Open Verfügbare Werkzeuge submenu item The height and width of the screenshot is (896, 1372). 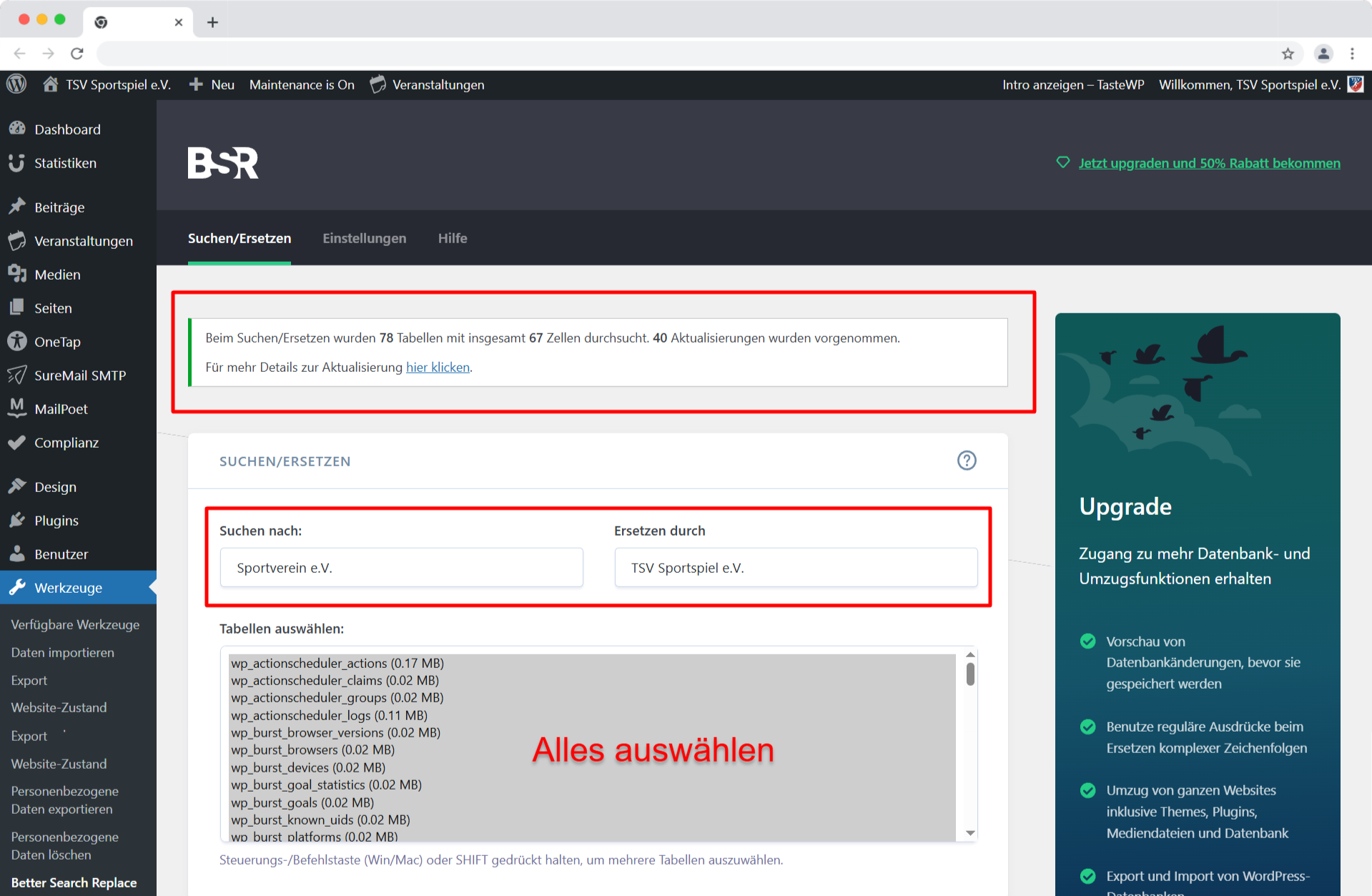(x=75, y=624)
